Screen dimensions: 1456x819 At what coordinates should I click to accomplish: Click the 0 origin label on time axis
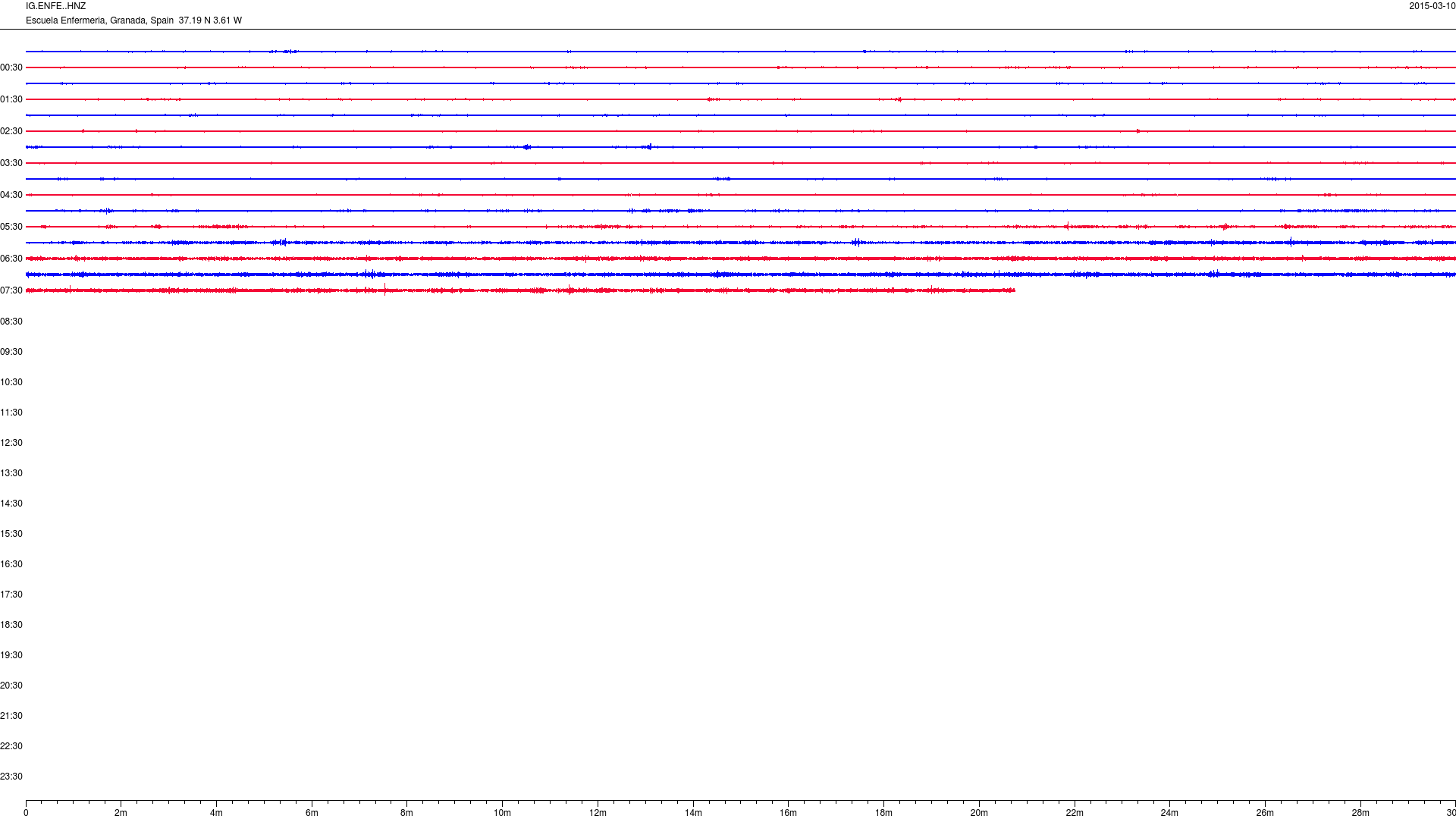tap(26, 813)
